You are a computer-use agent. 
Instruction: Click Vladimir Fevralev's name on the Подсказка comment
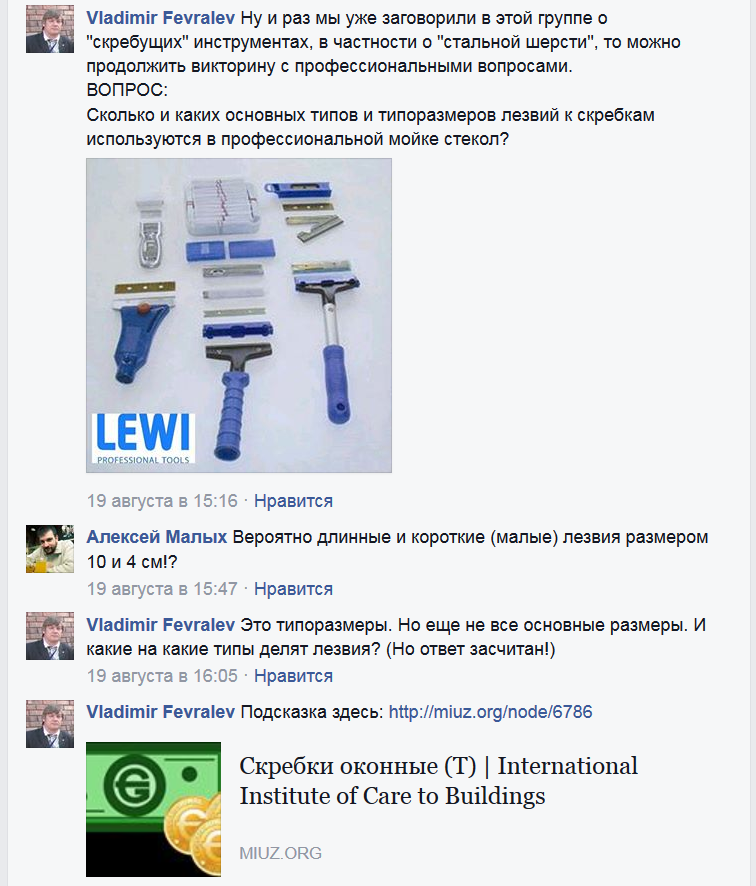(160, 712)
